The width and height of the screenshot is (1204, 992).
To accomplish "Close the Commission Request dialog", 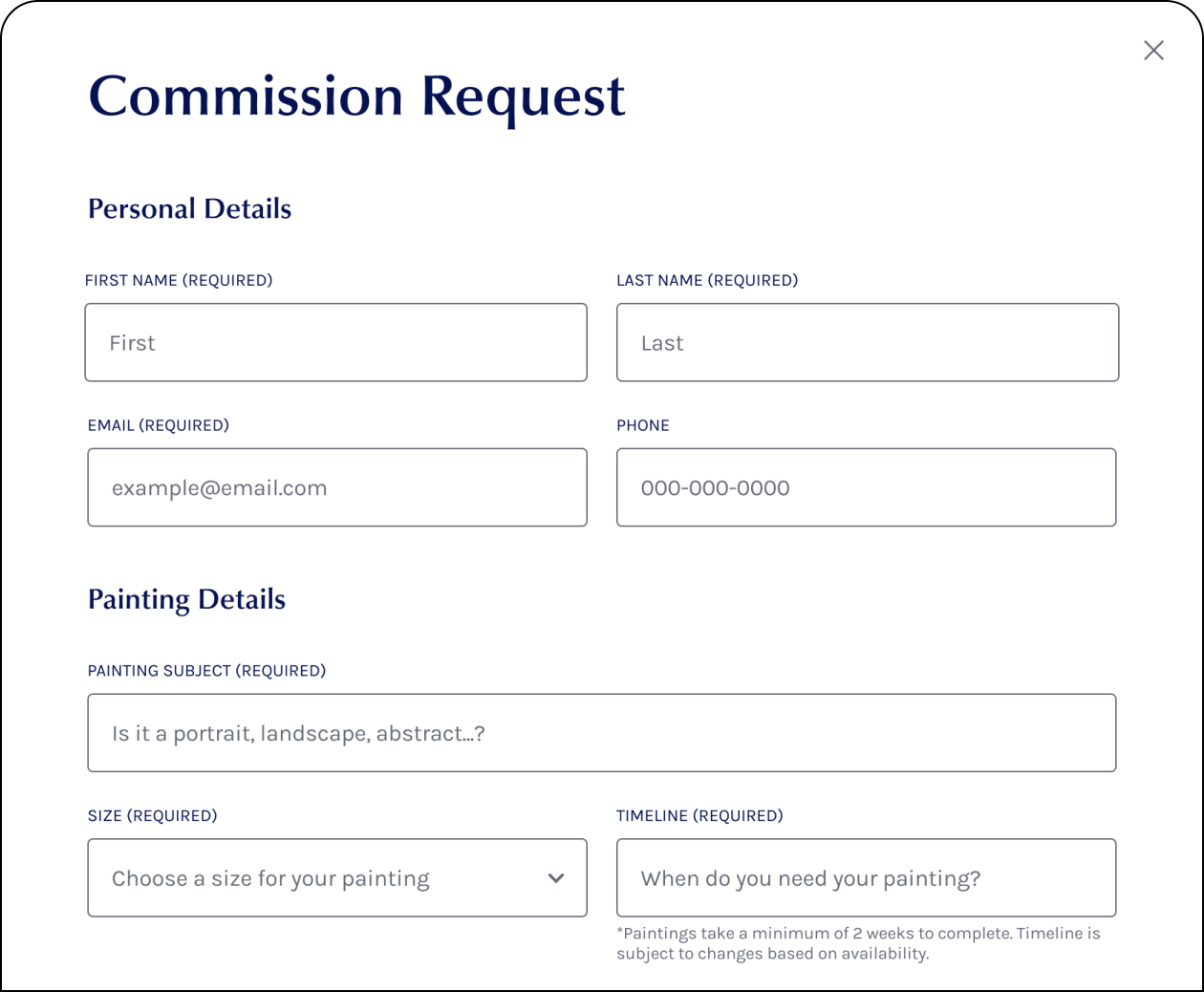I will point(1153,51).
